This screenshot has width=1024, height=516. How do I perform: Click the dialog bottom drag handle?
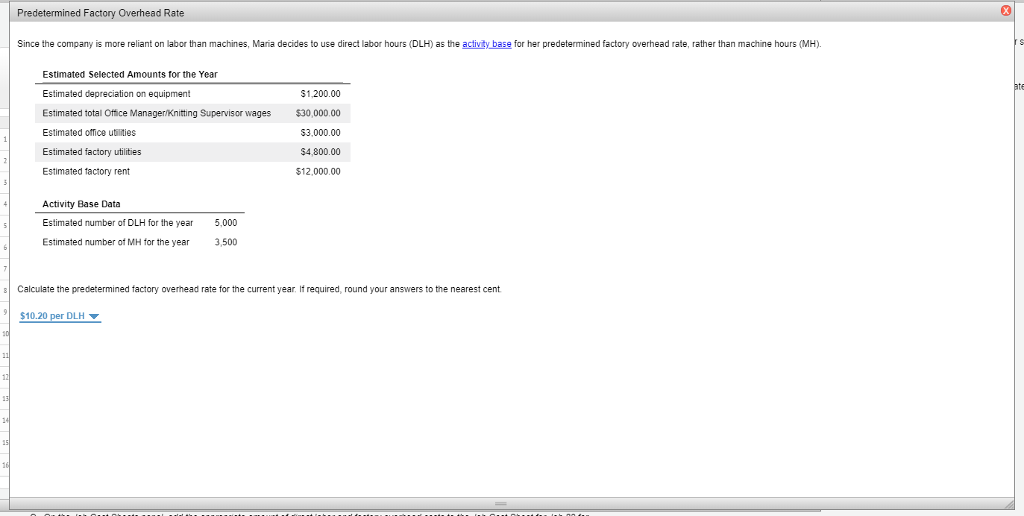(502, 504)
